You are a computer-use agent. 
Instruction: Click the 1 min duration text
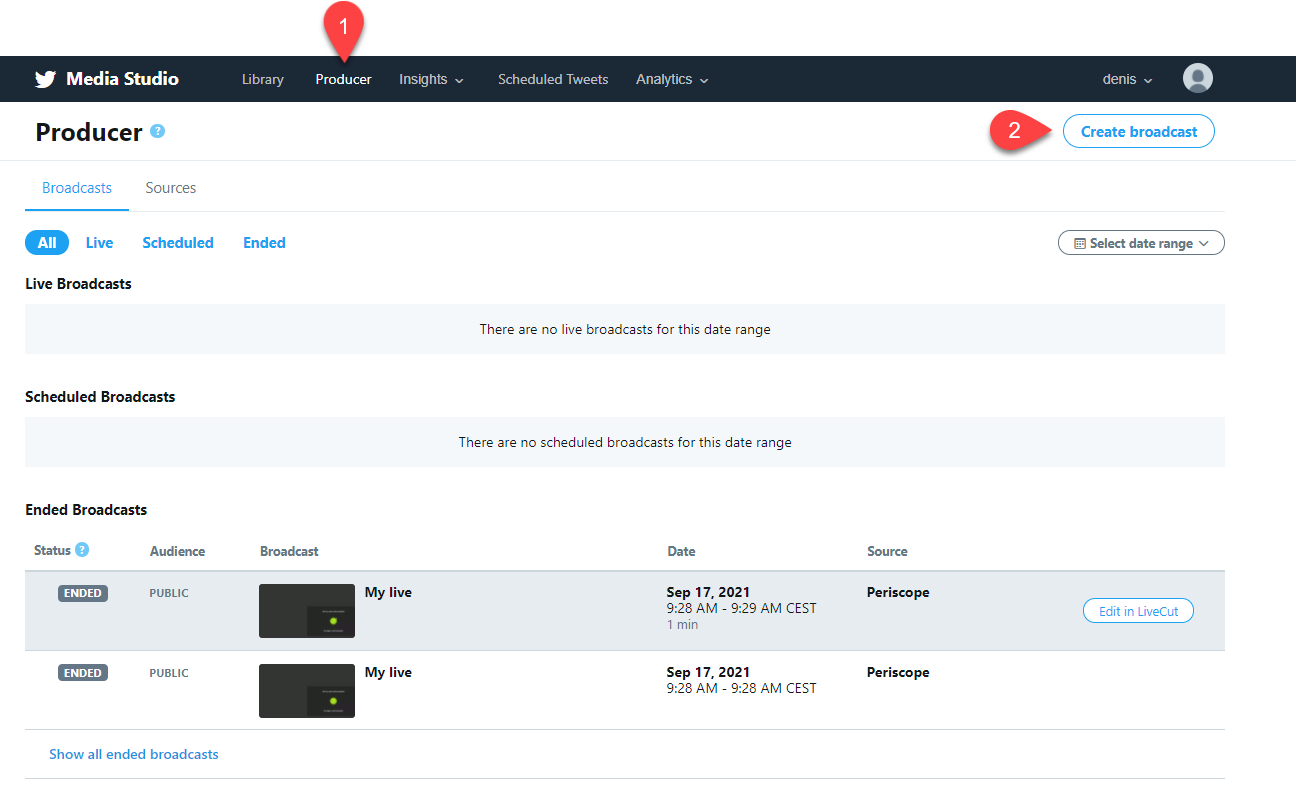coord(683,624)
